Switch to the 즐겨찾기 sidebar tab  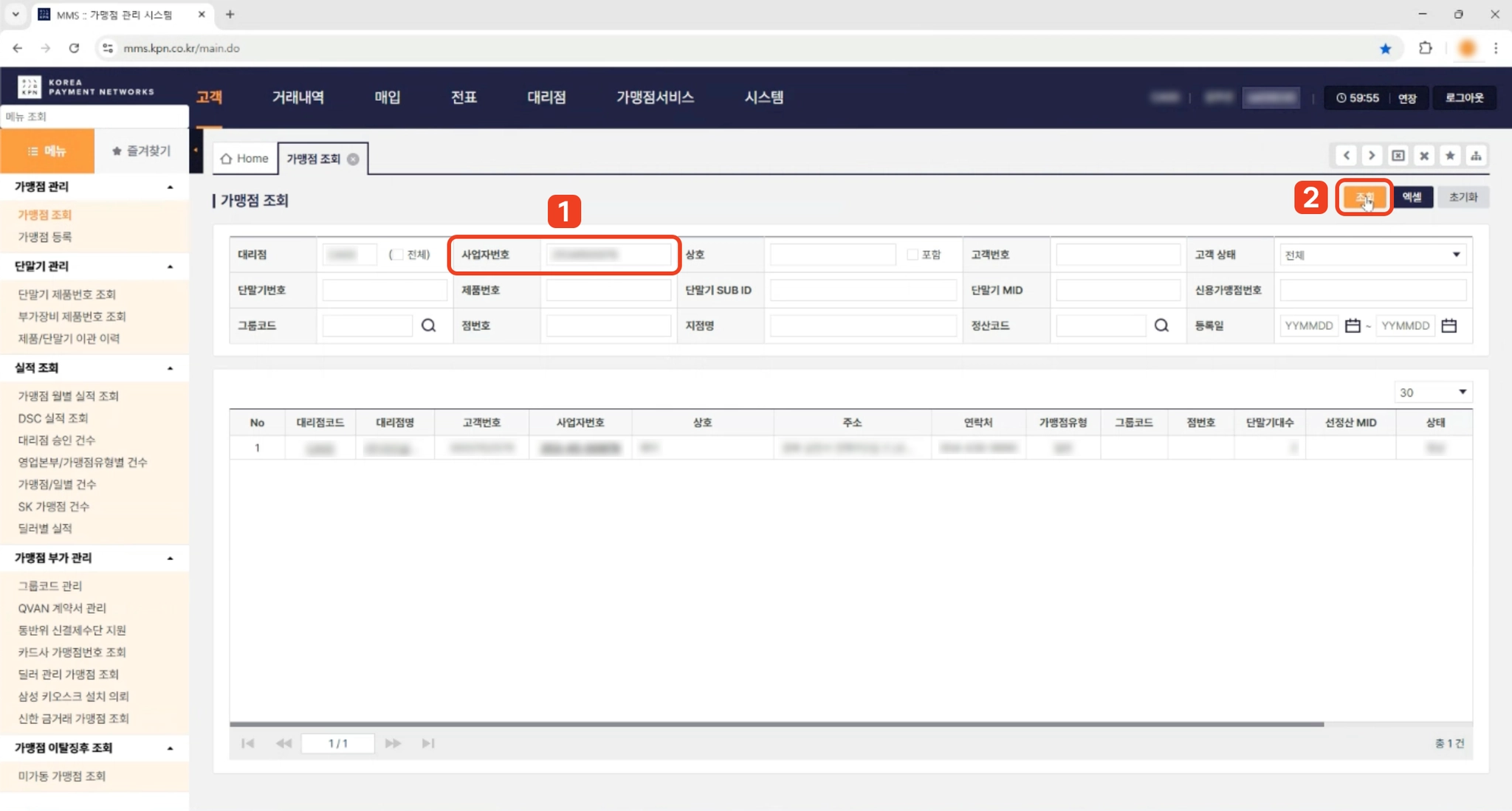tap(141, 151)
